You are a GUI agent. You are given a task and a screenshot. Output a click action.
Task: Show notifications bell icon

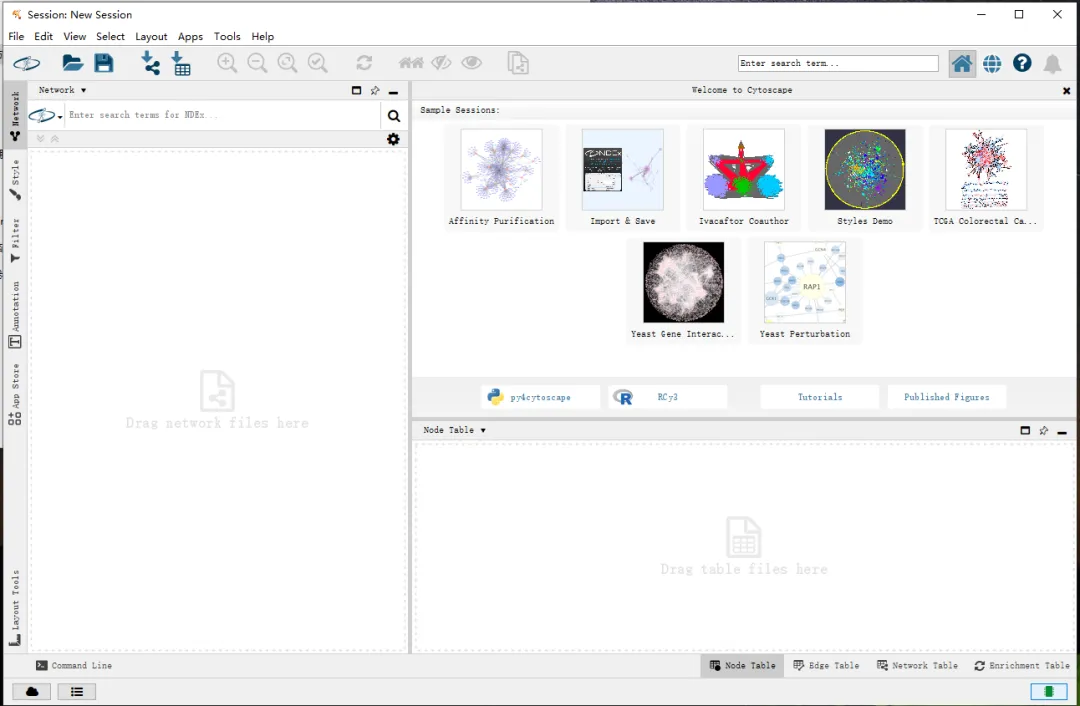pos(1052,64)
